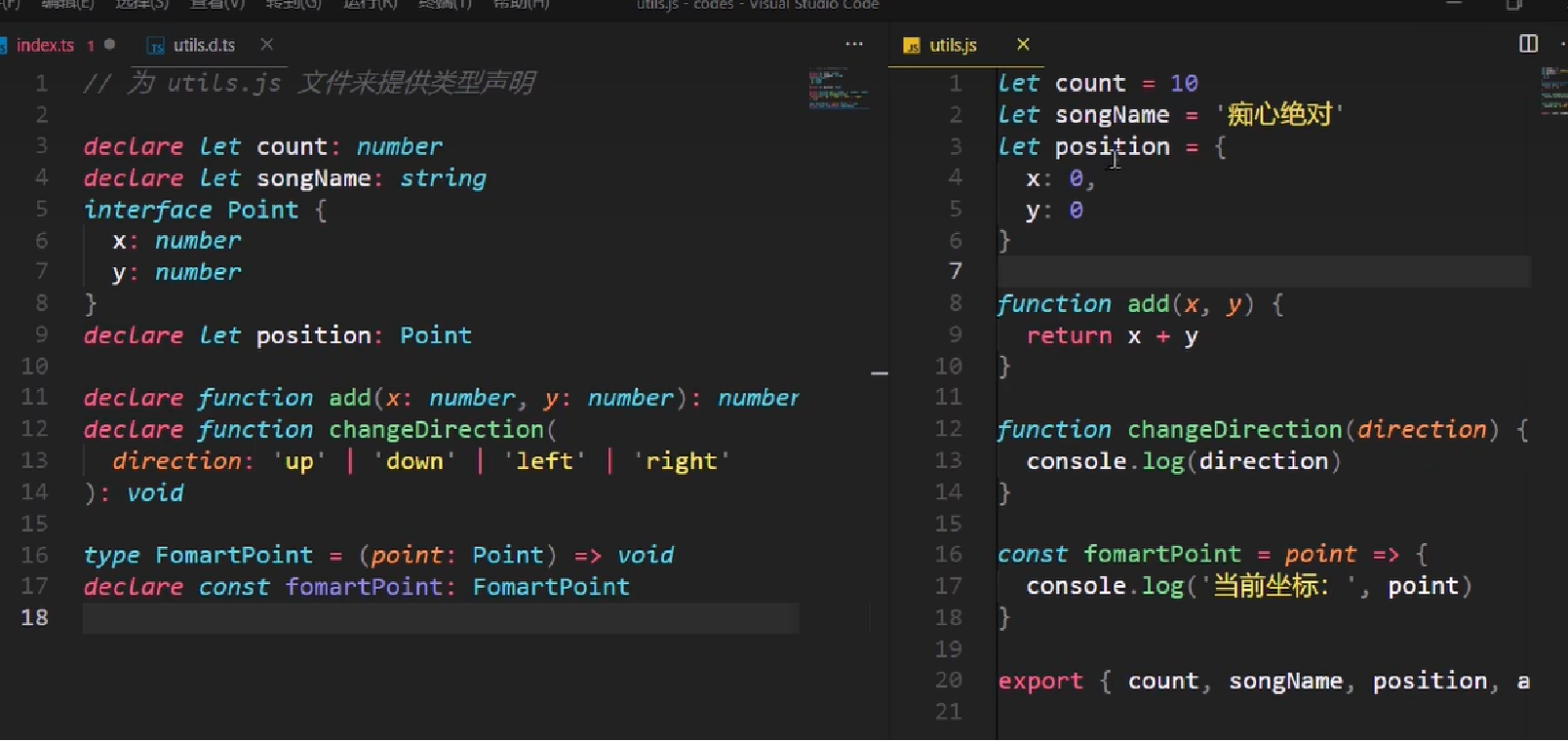Close the utils.js tab
Viewport: 1568px width, 741px height.
pyautogui.click(x=1023, y=44)
